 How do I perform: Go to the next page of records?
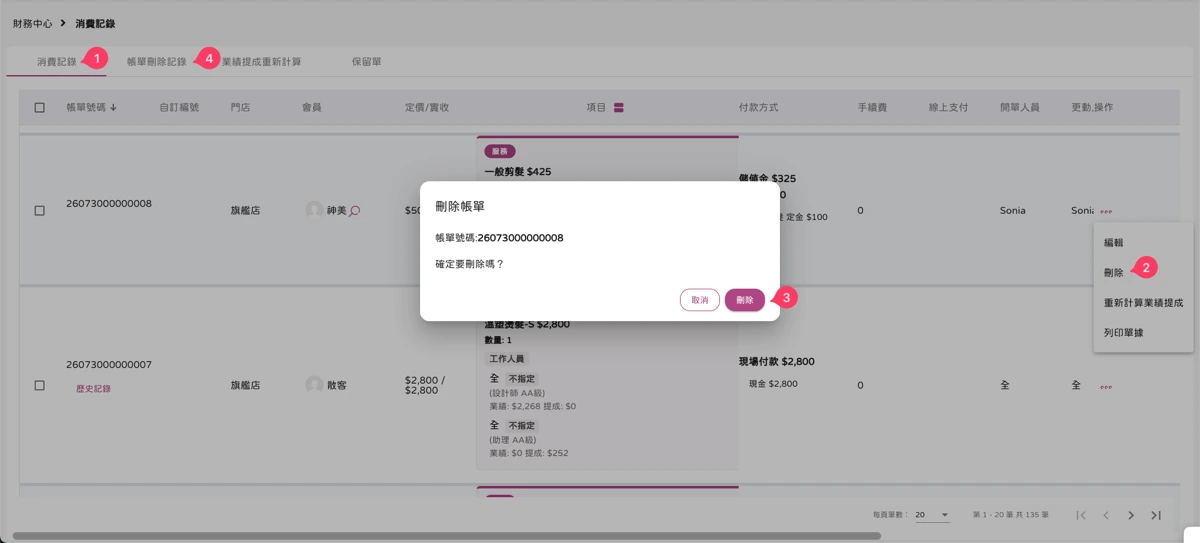point(1131,515)
